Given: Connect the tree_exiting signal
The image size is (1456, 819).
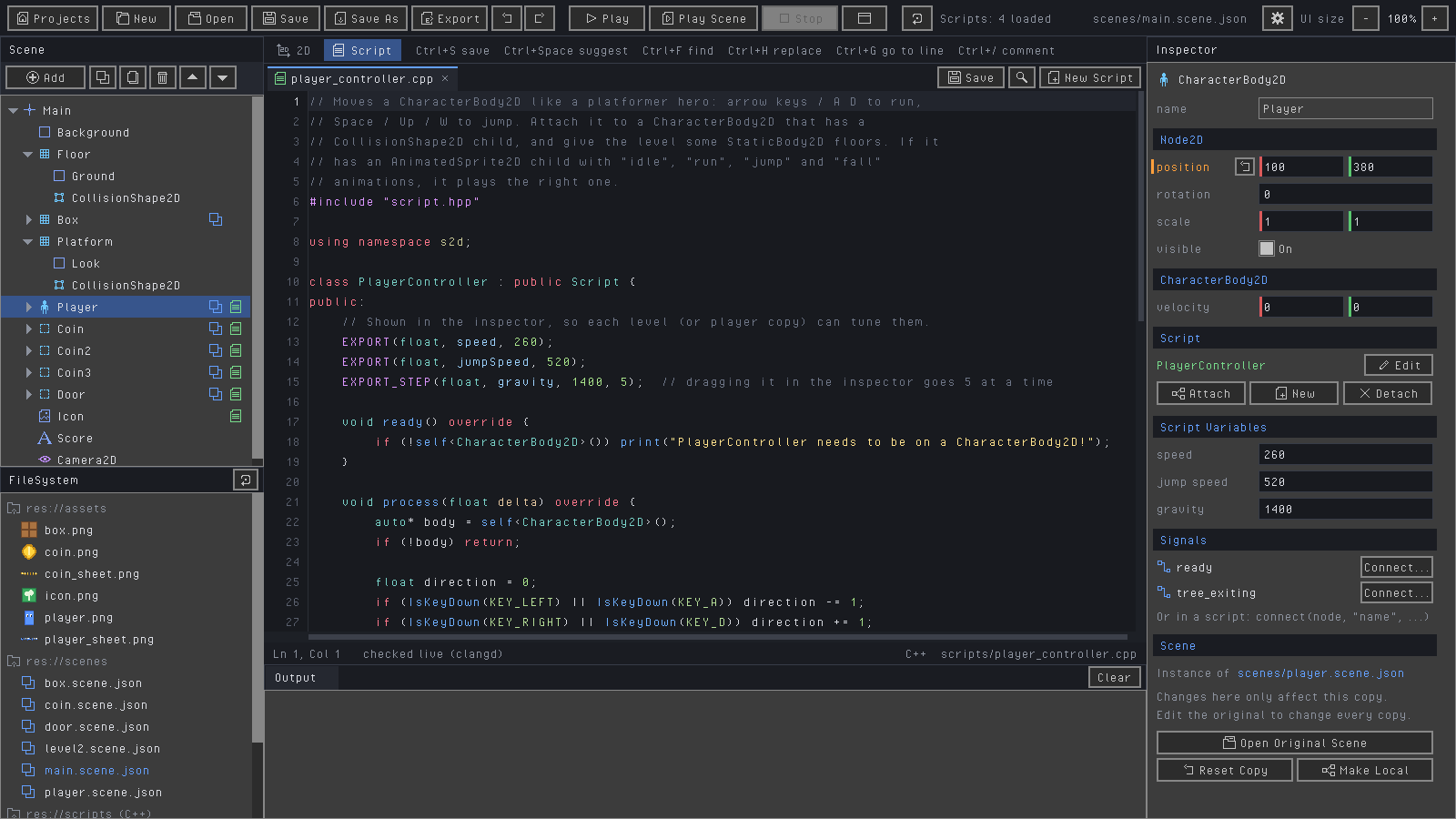Looking at the screenshot, I should [1396, 592].
